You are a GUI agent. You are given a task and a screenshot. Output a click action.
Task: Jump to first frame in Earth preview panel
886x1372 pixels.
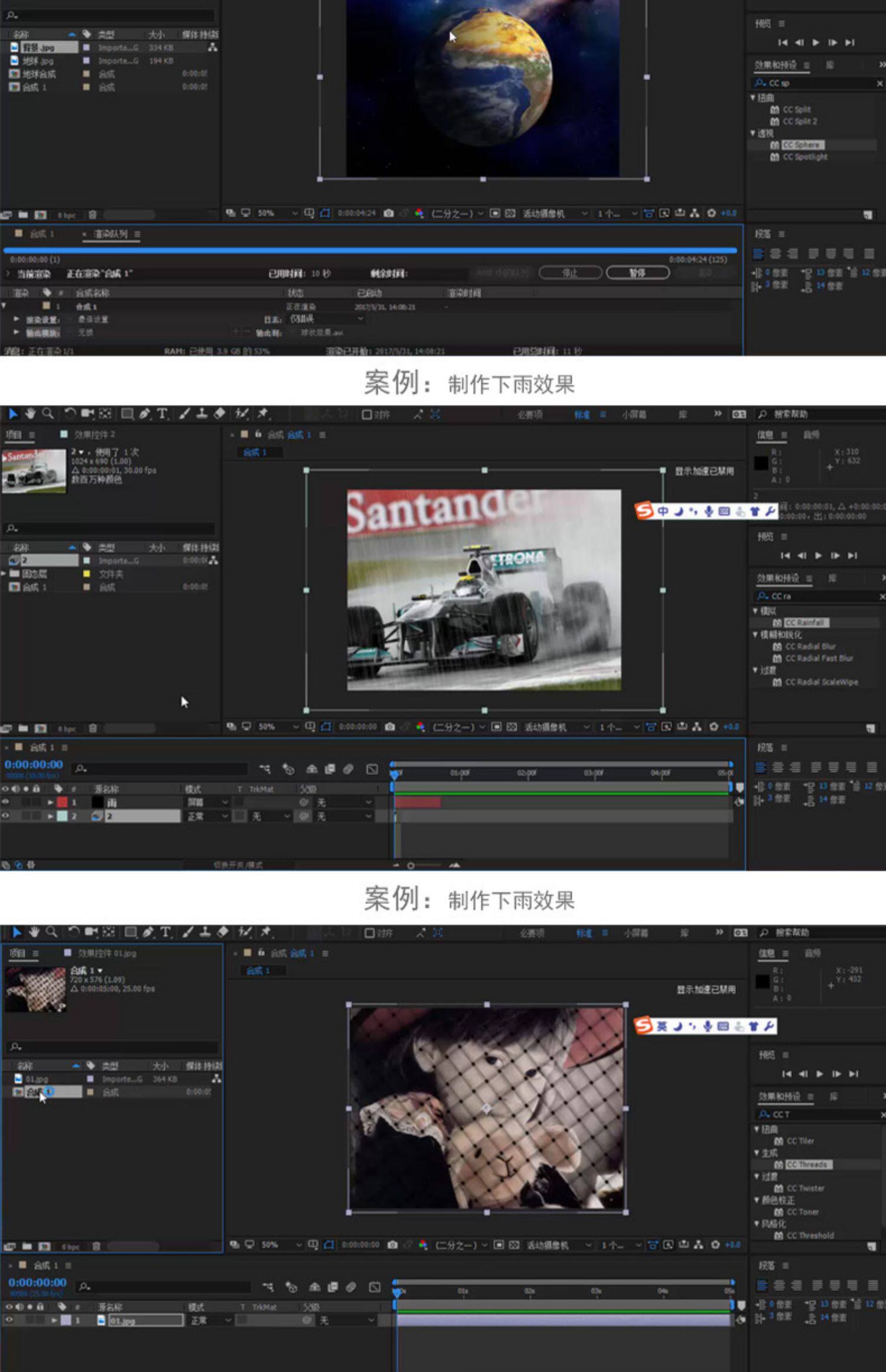pyautogui.click(x=783, y=43)
